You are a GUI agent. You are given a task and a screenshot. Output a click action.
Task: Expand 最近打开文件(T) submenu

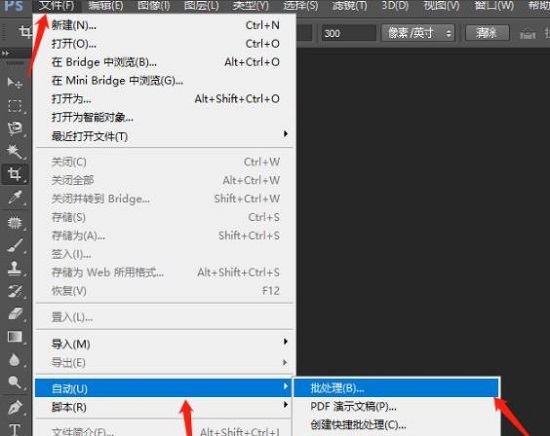point(165,136)
